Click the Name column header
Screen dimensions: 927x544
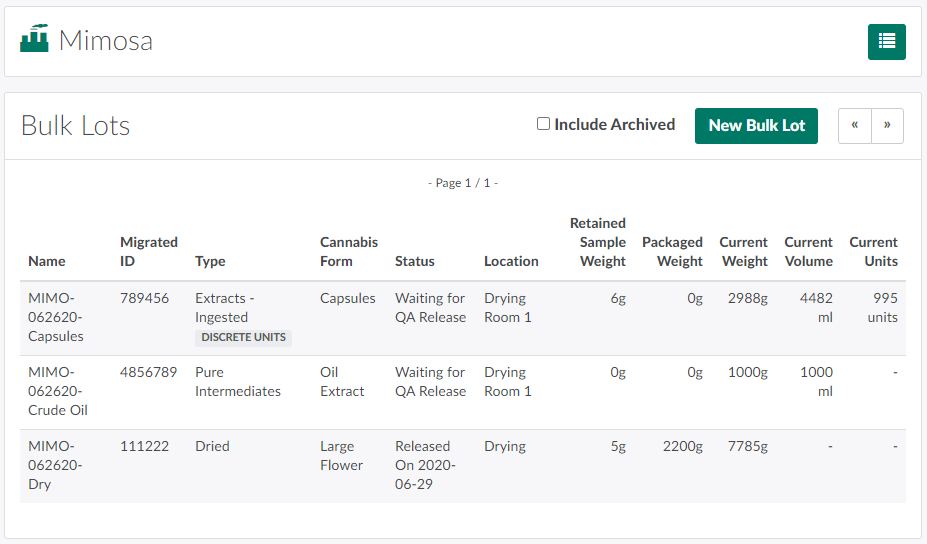pos(47,261)
